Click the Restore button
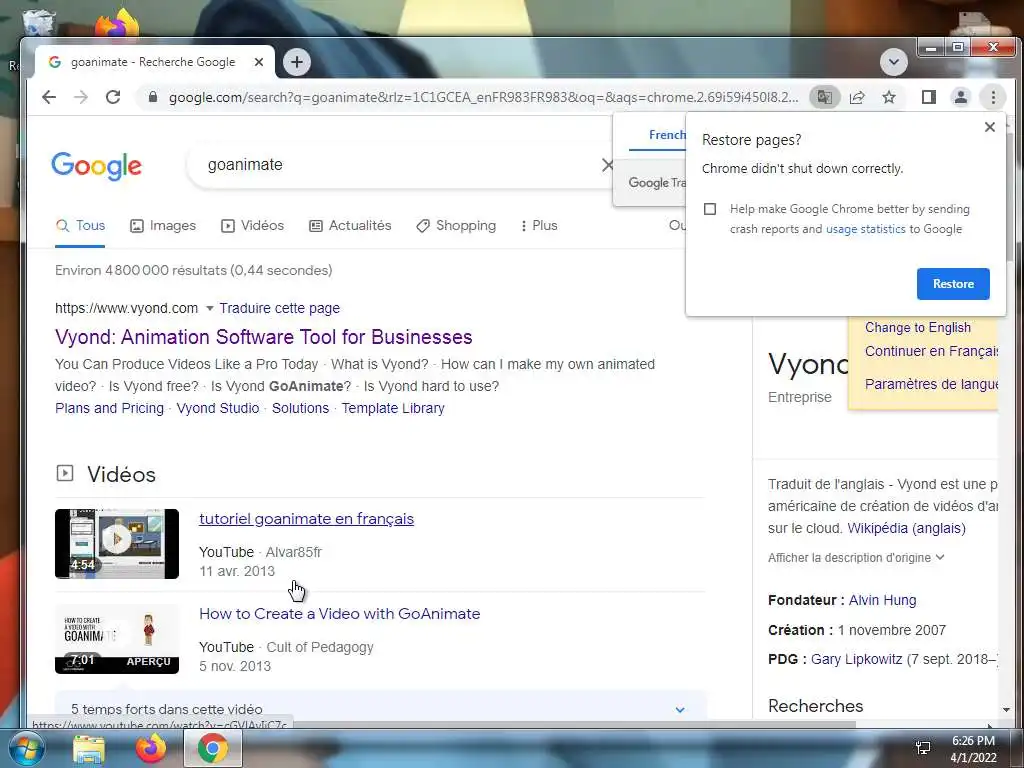The height and width of the screenshot is (768, 1024). (x=953, y=284)
